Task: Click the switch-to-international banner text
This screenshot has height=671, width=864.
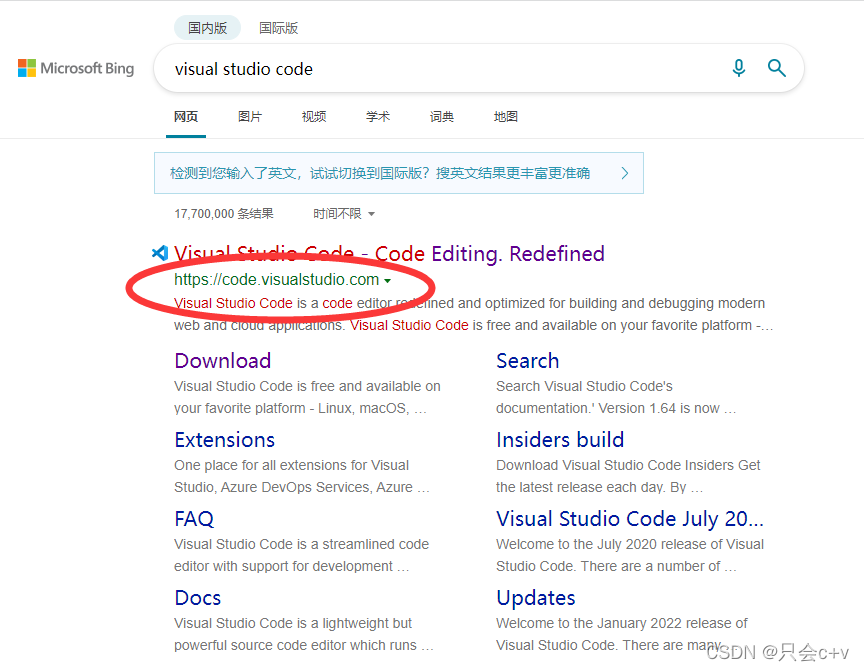Action: [x=380, y=173]
